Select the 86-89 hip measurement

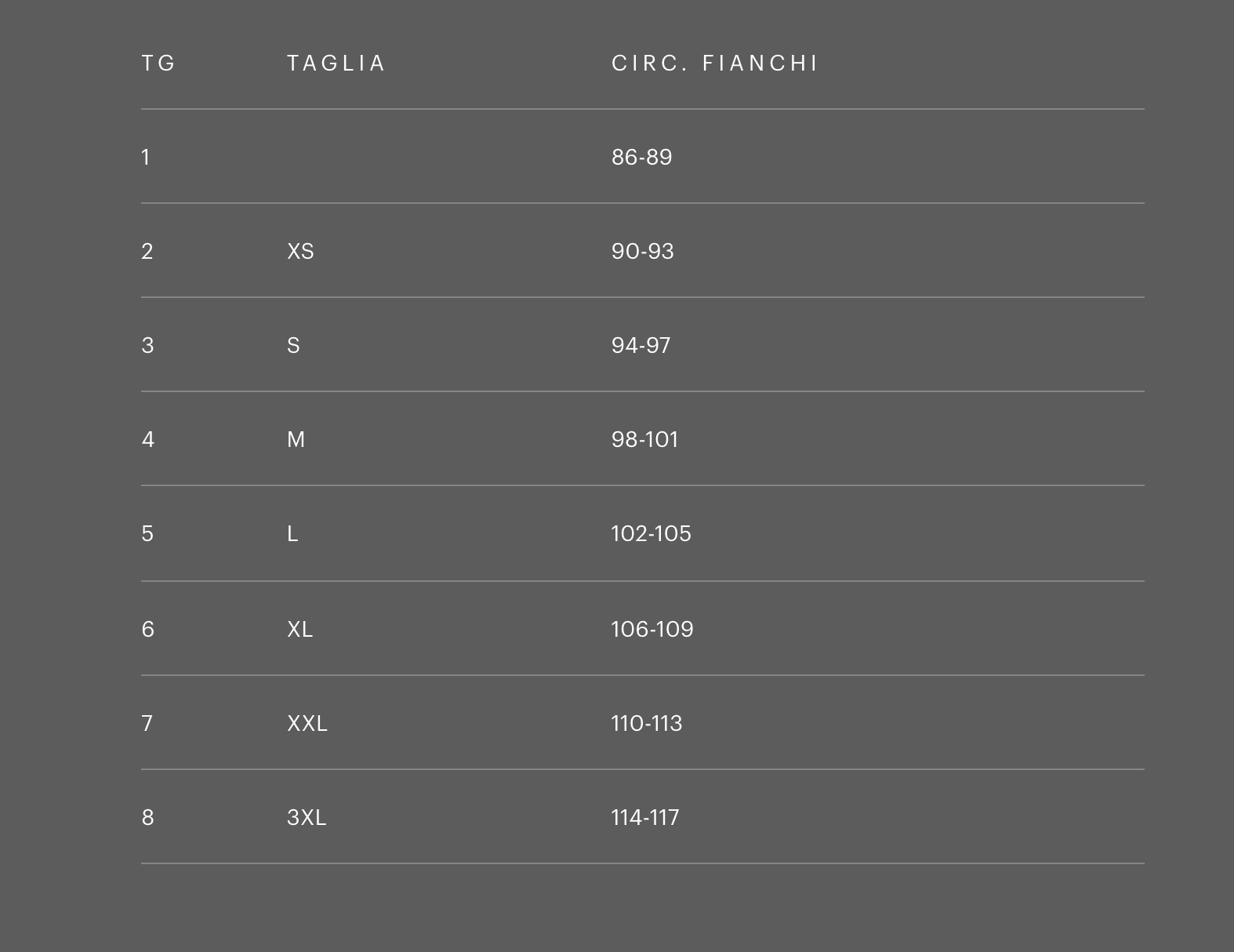click(641, 157)
